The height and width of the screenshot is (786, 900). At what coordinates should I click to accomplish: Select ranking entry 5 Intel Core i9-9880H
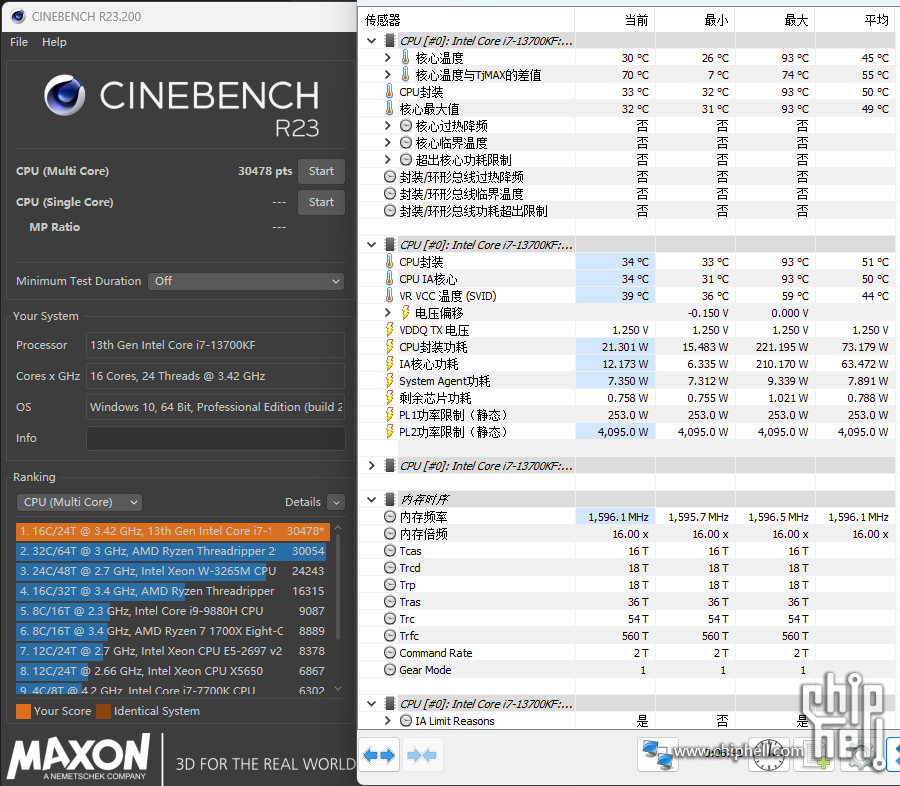pyautogui.click(x=173, y=611)
